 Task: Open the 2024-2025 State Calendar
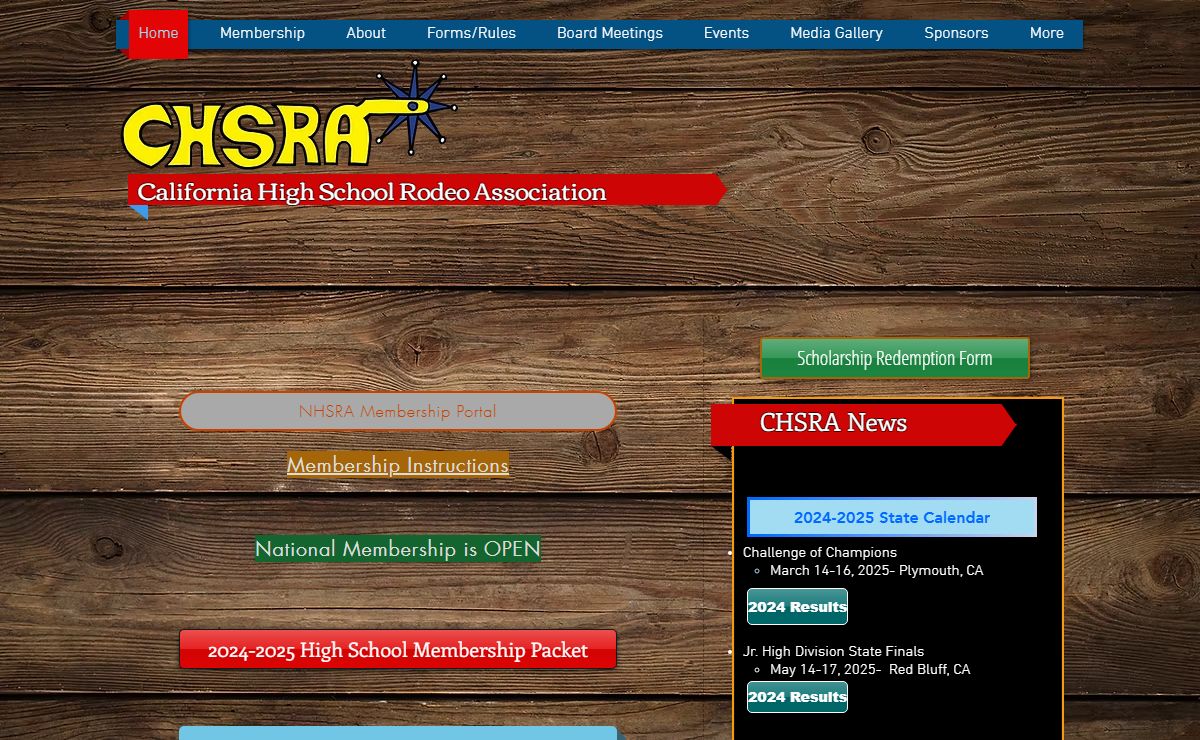[892, 518]
